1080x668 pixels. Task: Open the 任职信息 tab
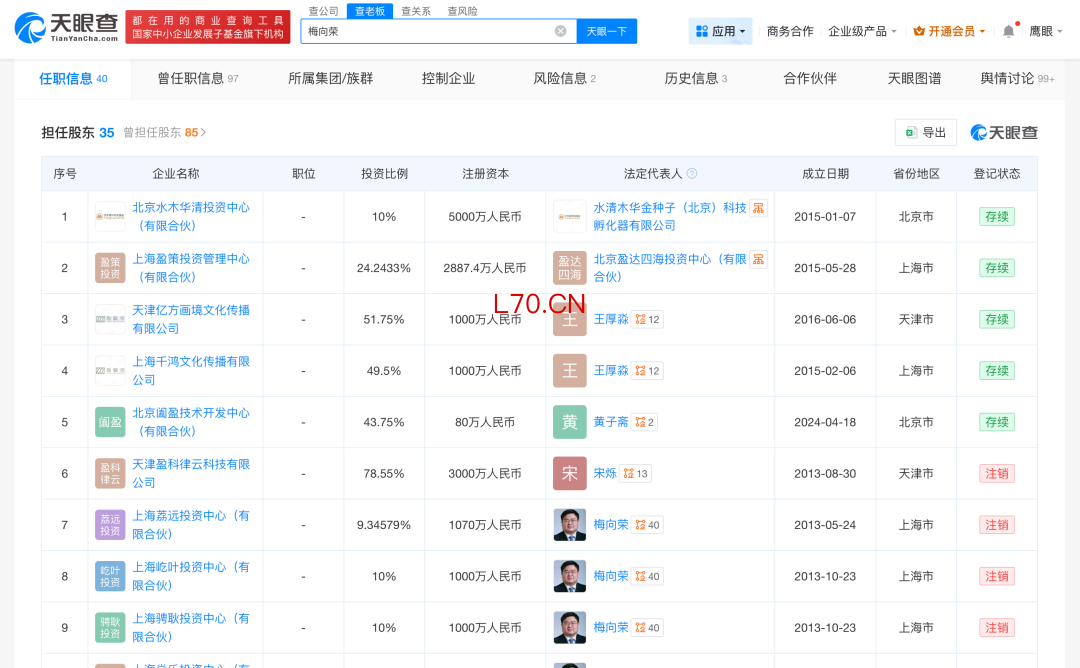coord(73,79)
